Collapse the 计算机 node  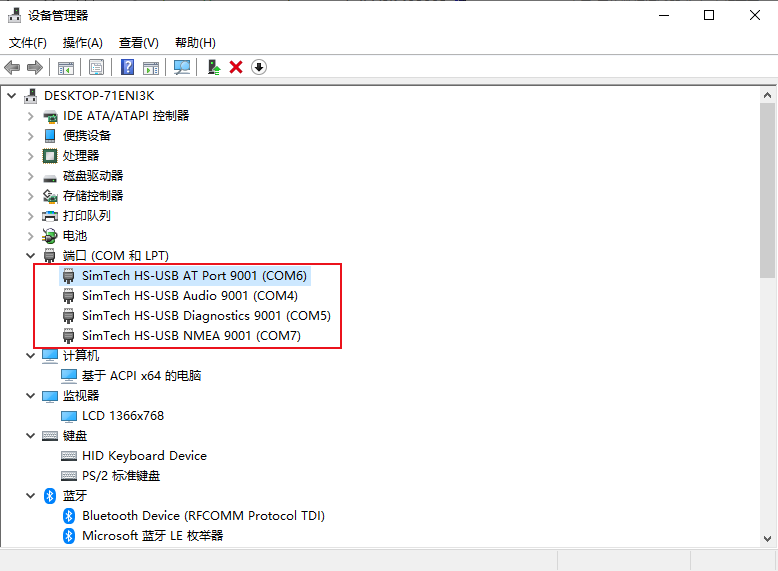31,356
